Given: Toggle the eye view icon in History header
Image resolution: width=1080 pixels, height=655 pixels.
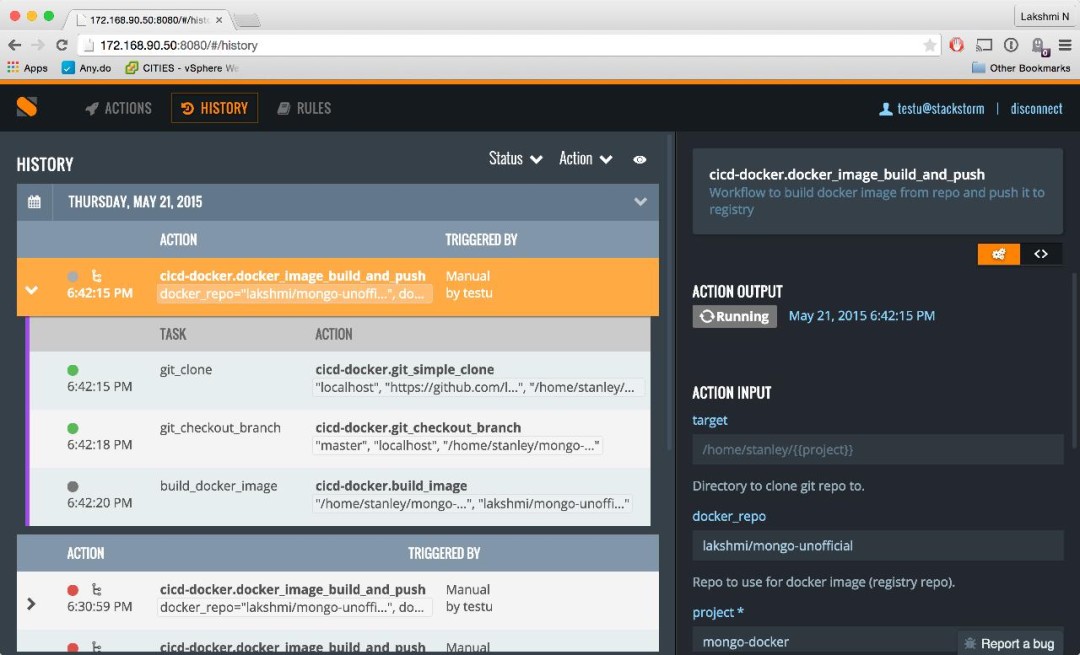Looking at the screenshot, I should [640, 160].
